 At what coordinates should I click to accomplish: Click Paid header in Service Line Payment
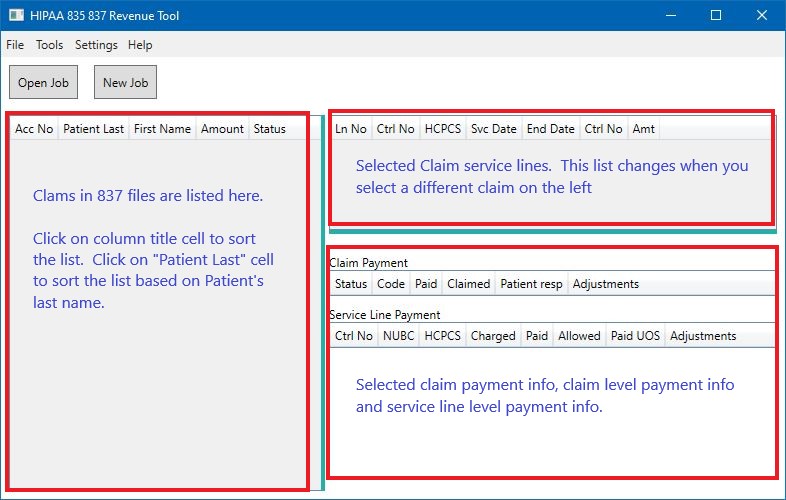[x=536, y=336]
